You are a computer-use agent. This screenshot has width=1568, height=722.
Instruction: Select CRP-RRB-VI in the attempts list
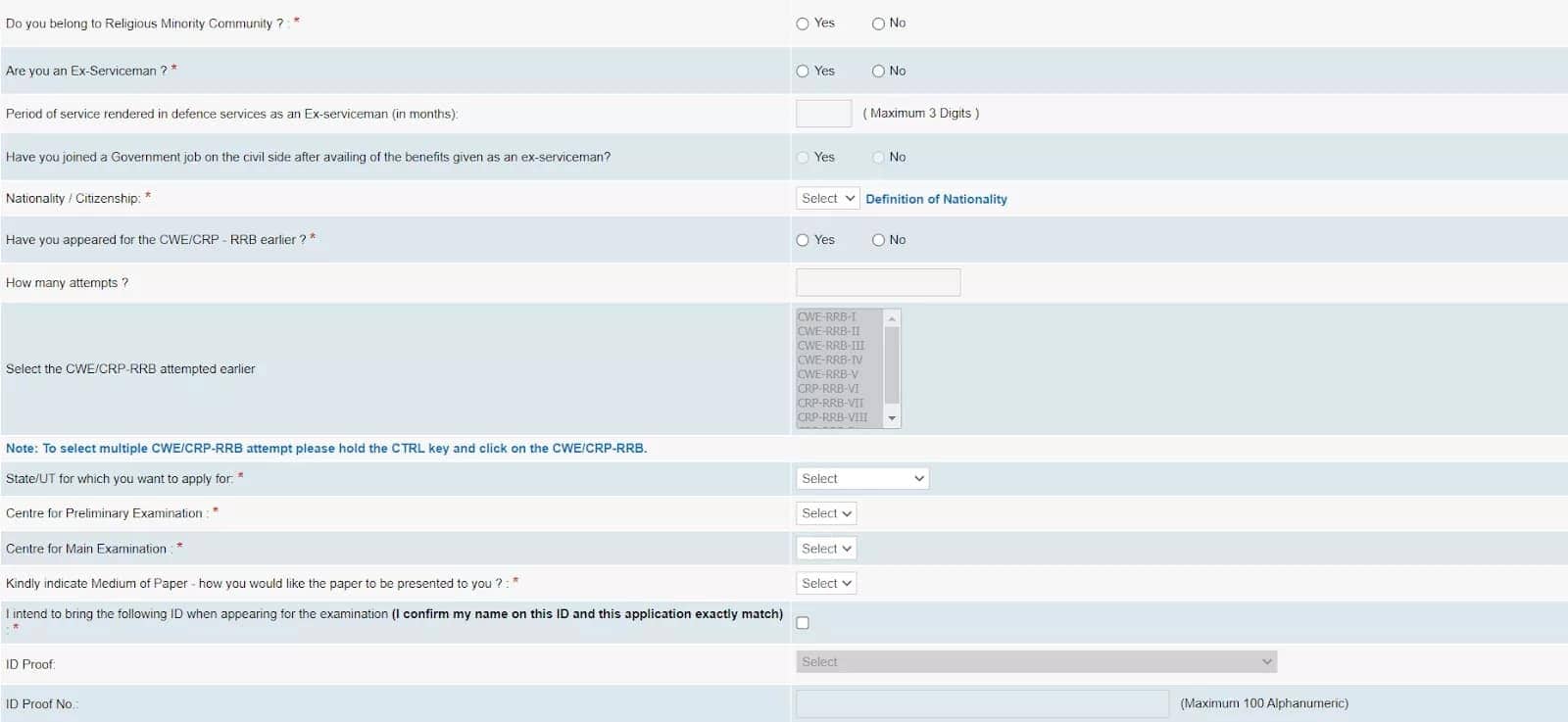828,389
